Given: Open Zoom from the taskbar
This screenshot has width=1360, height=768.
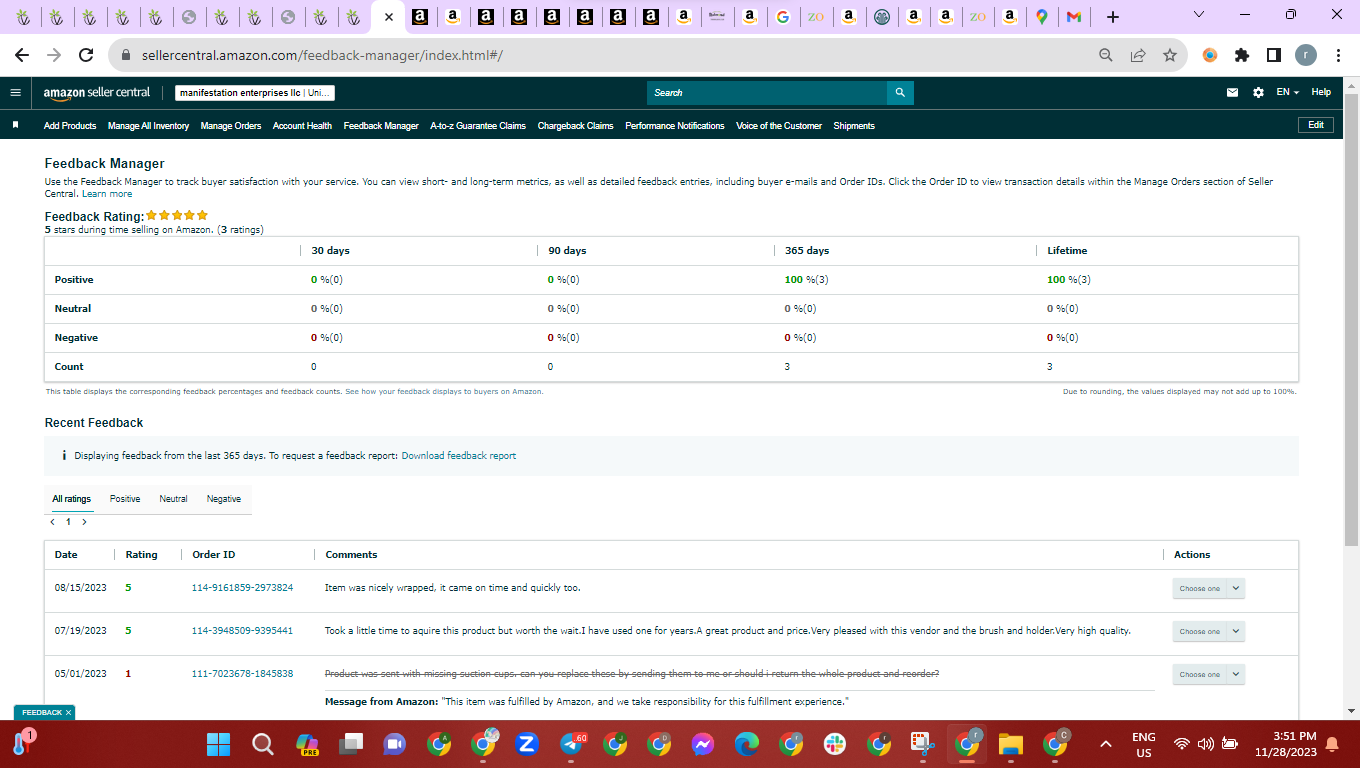Looking at the screenshot, I should pyautogui.click(x=527, y=744).
